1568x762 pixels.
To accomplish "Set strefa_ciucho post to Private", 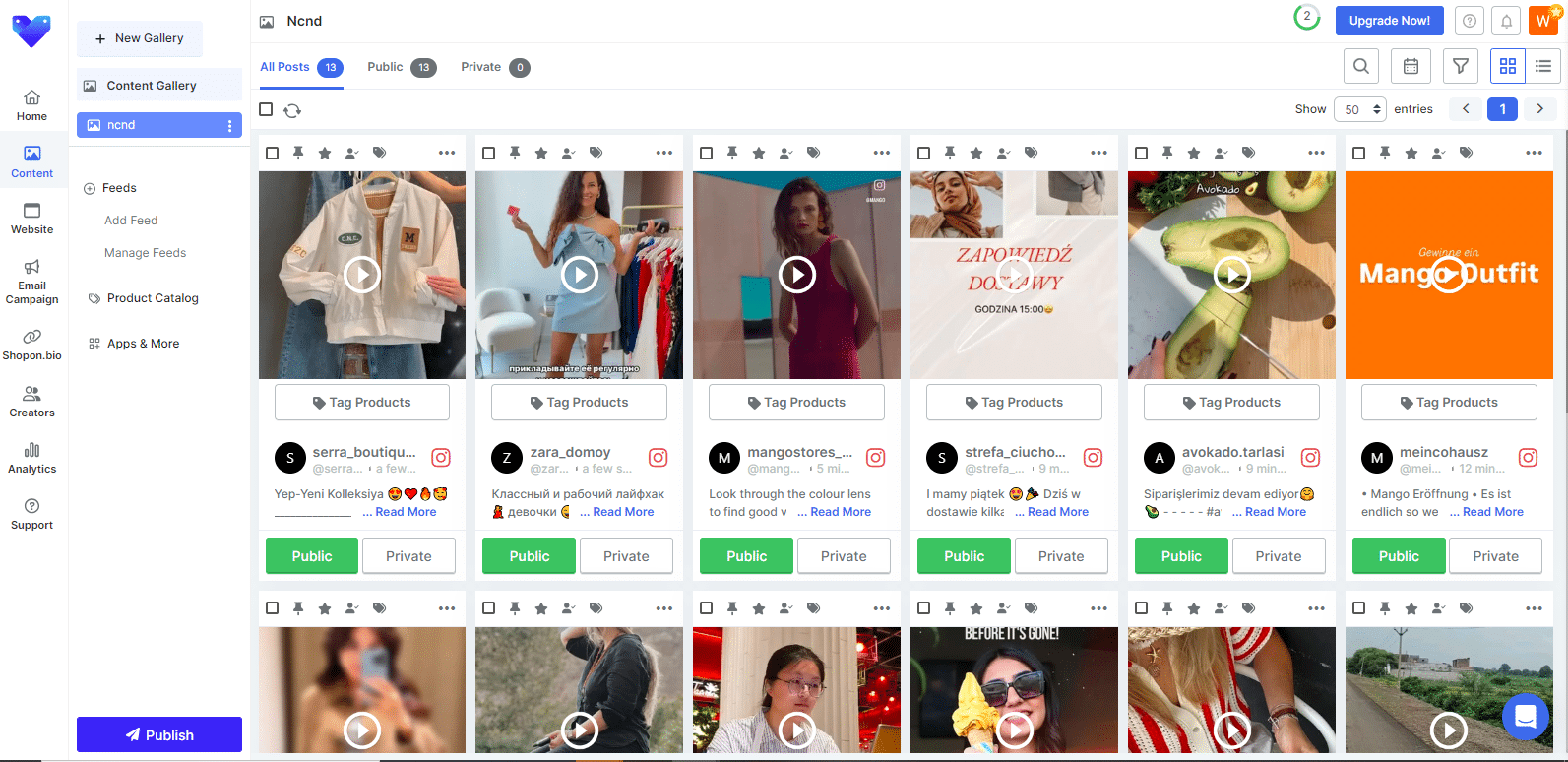I will [x=1060, y=556].
